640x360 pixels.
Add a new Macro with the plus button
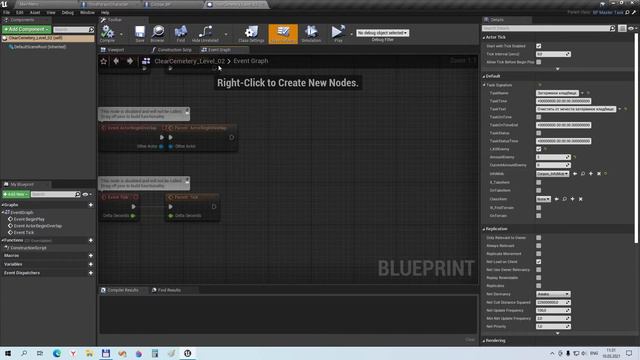click(91, 256)
